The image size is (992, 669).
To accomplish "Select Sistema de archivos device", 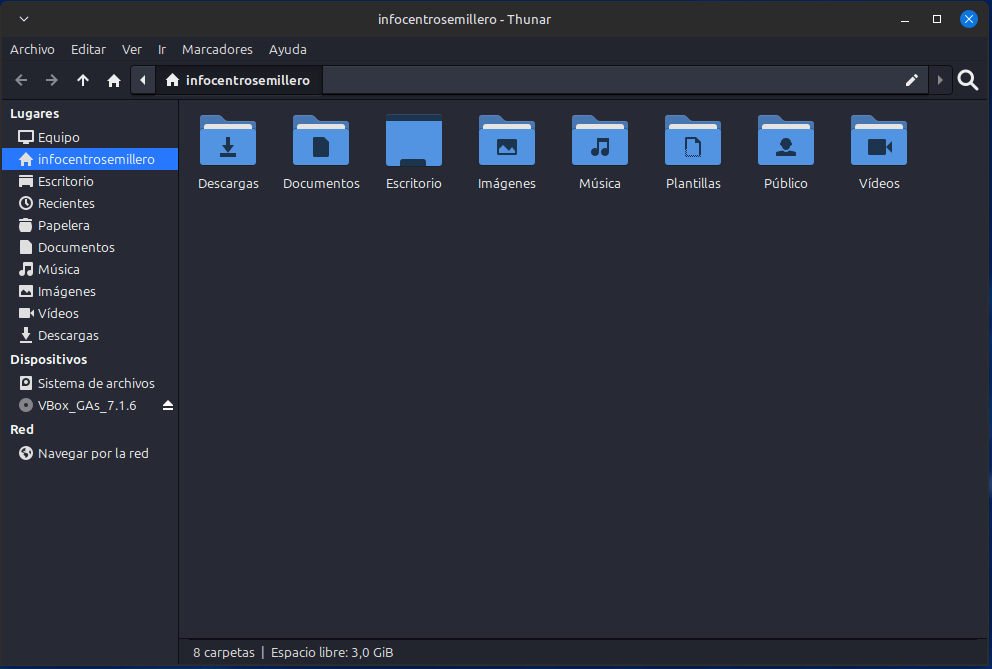I will pos(90,384).
